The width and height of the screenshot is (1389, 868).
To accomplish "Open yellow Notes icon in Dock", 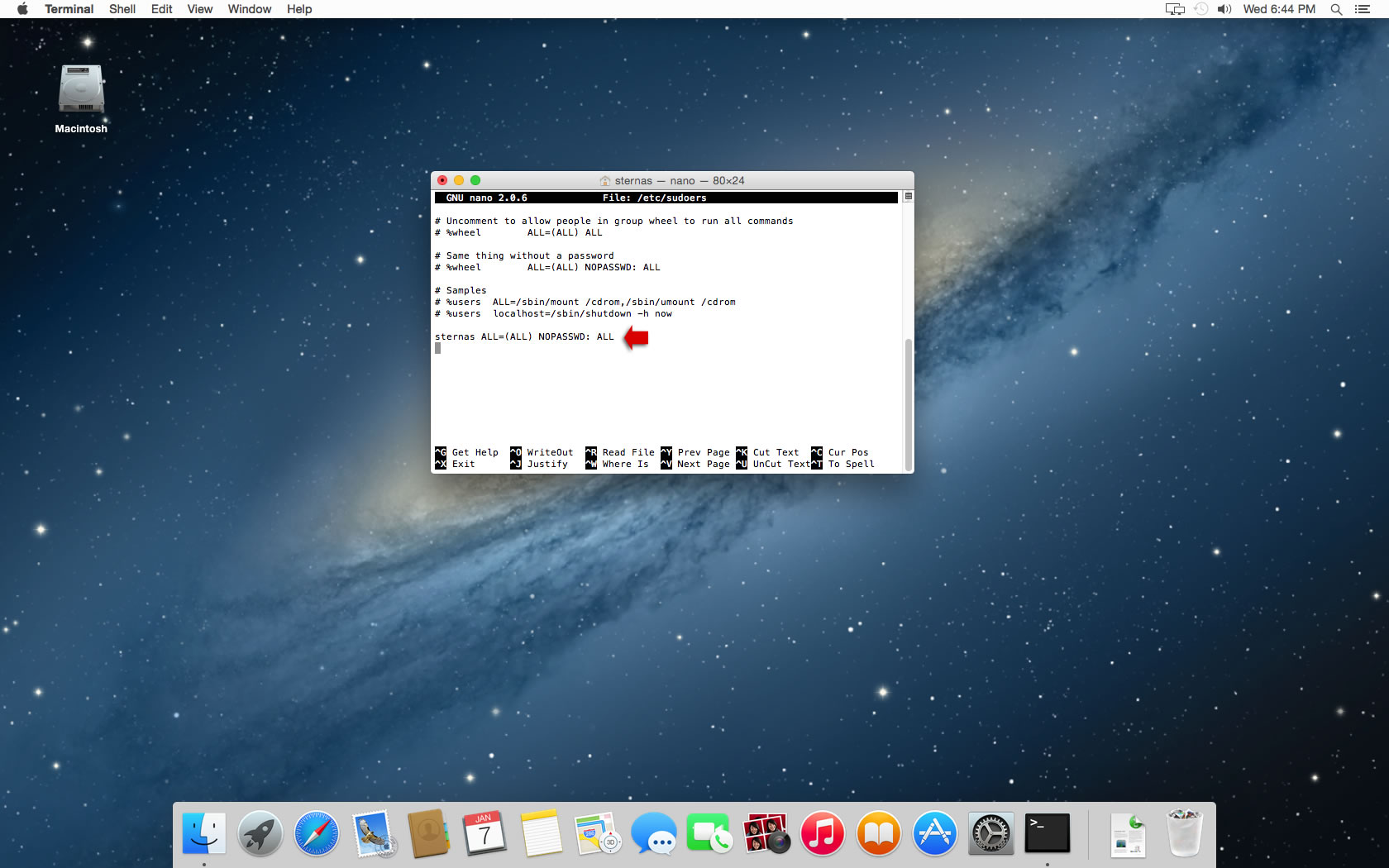I will click(541, 833).
